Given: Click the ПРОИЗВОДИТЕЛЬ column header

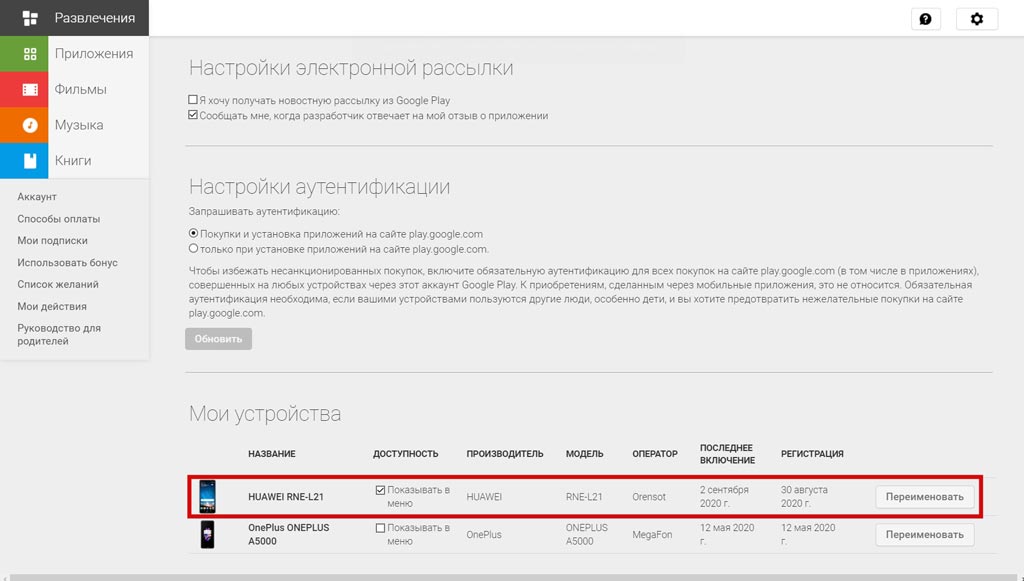Looking at the screenshot, I should (x=505, y=454).
